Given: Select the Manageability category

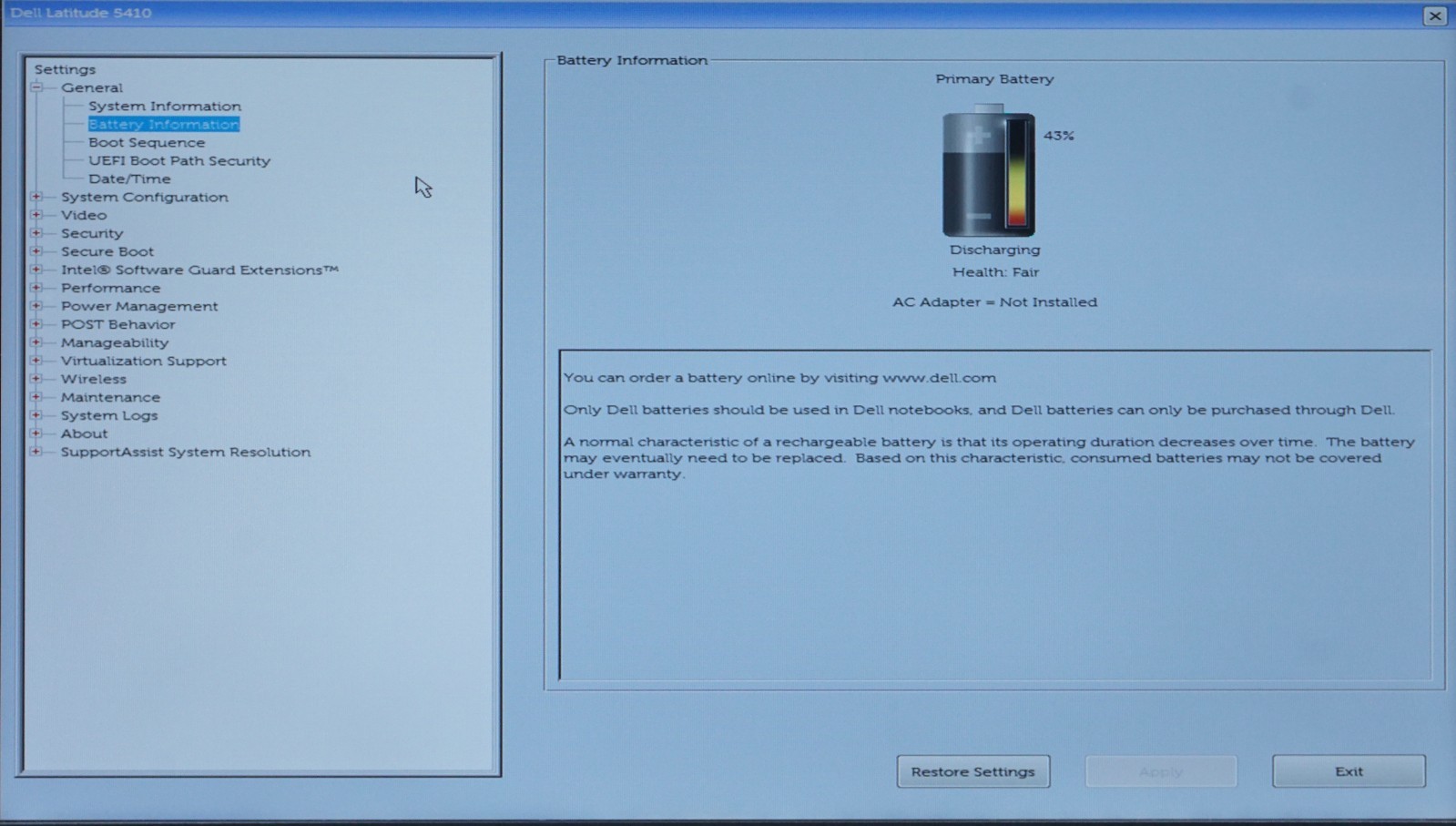Looking at the screenshot, I should tap(115, 342).
